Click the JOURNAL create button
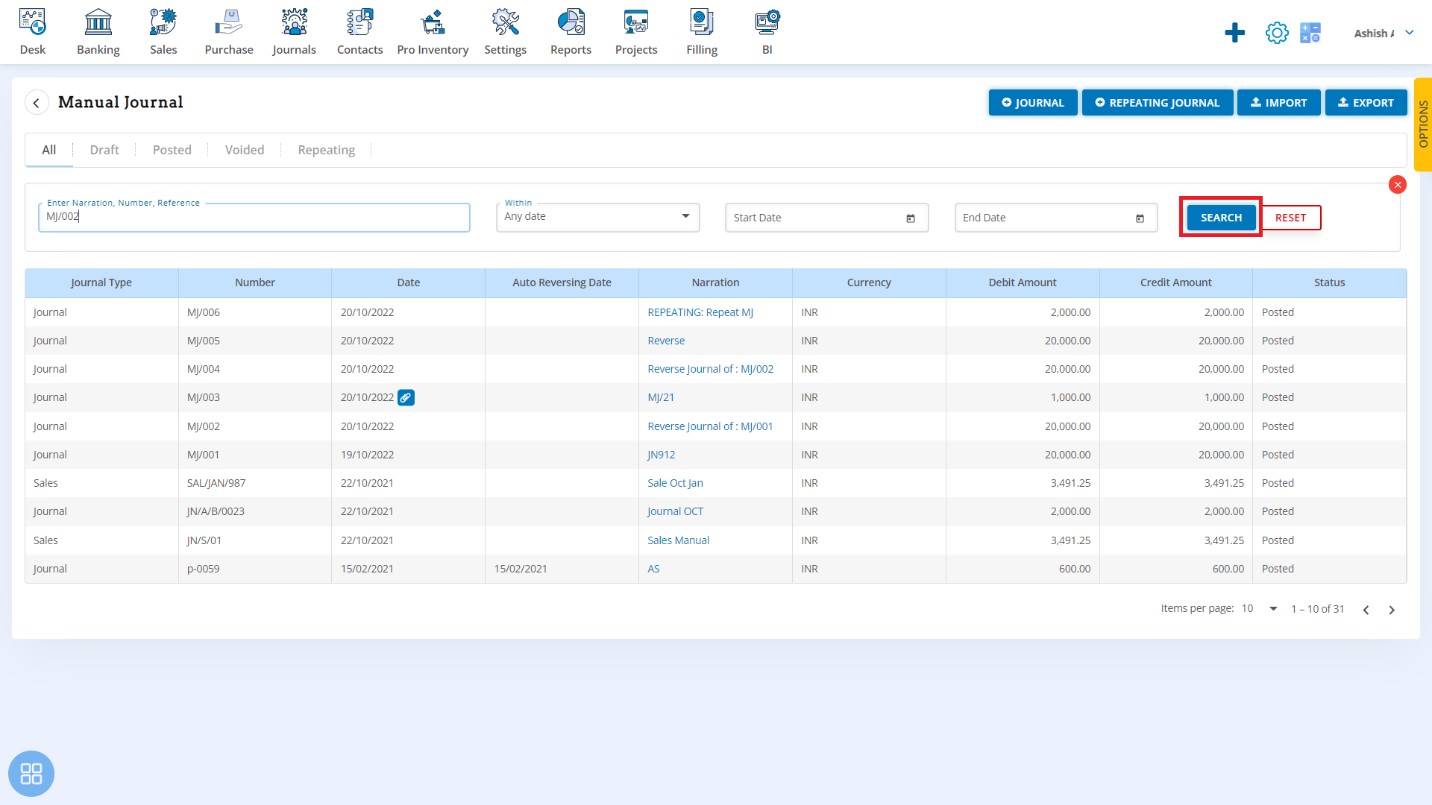Viewport: 1432px width, 805px height. coord(1033,102)
